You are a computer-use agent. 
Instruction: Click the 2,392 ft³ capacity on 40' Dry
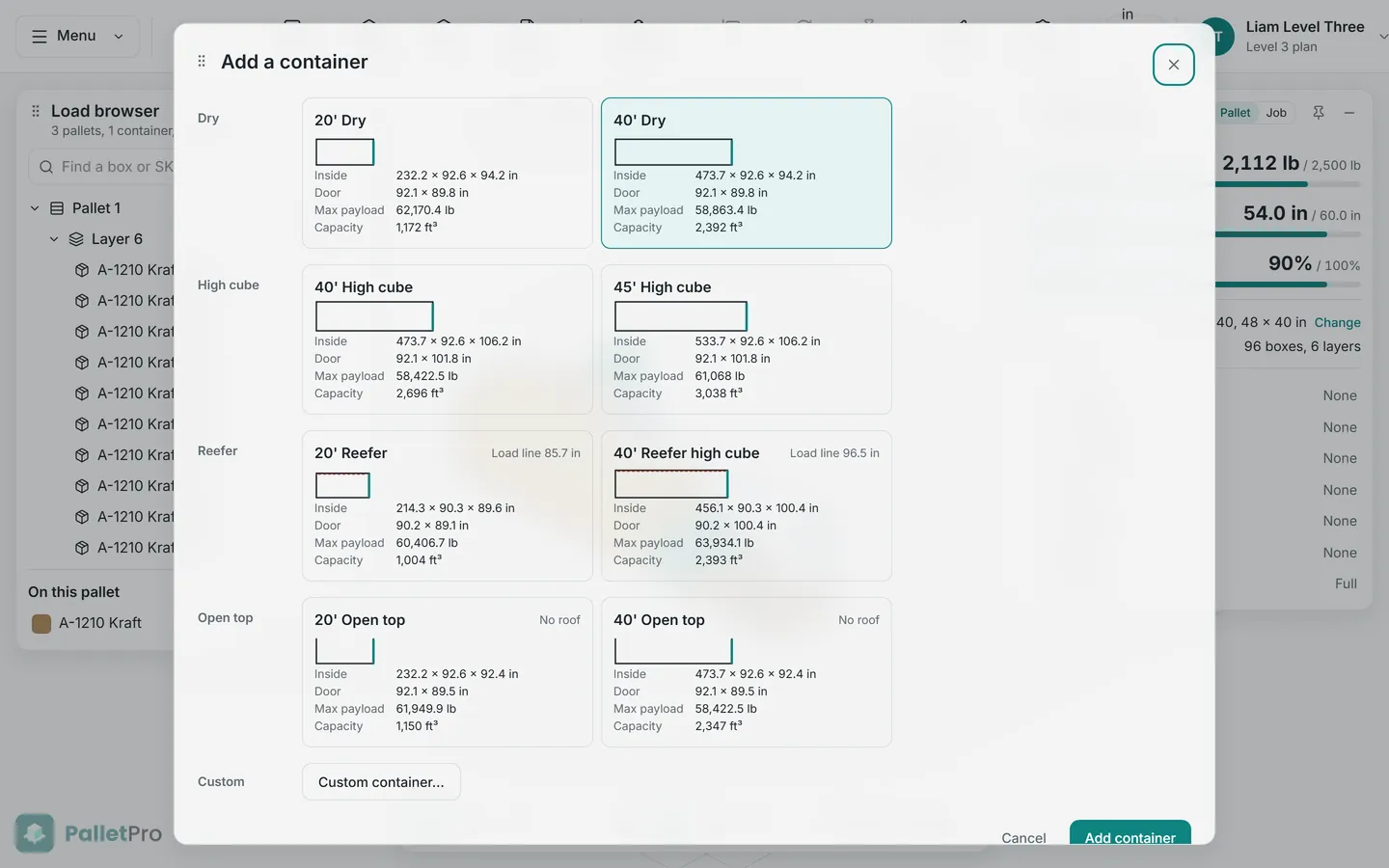tap(719, 228)
